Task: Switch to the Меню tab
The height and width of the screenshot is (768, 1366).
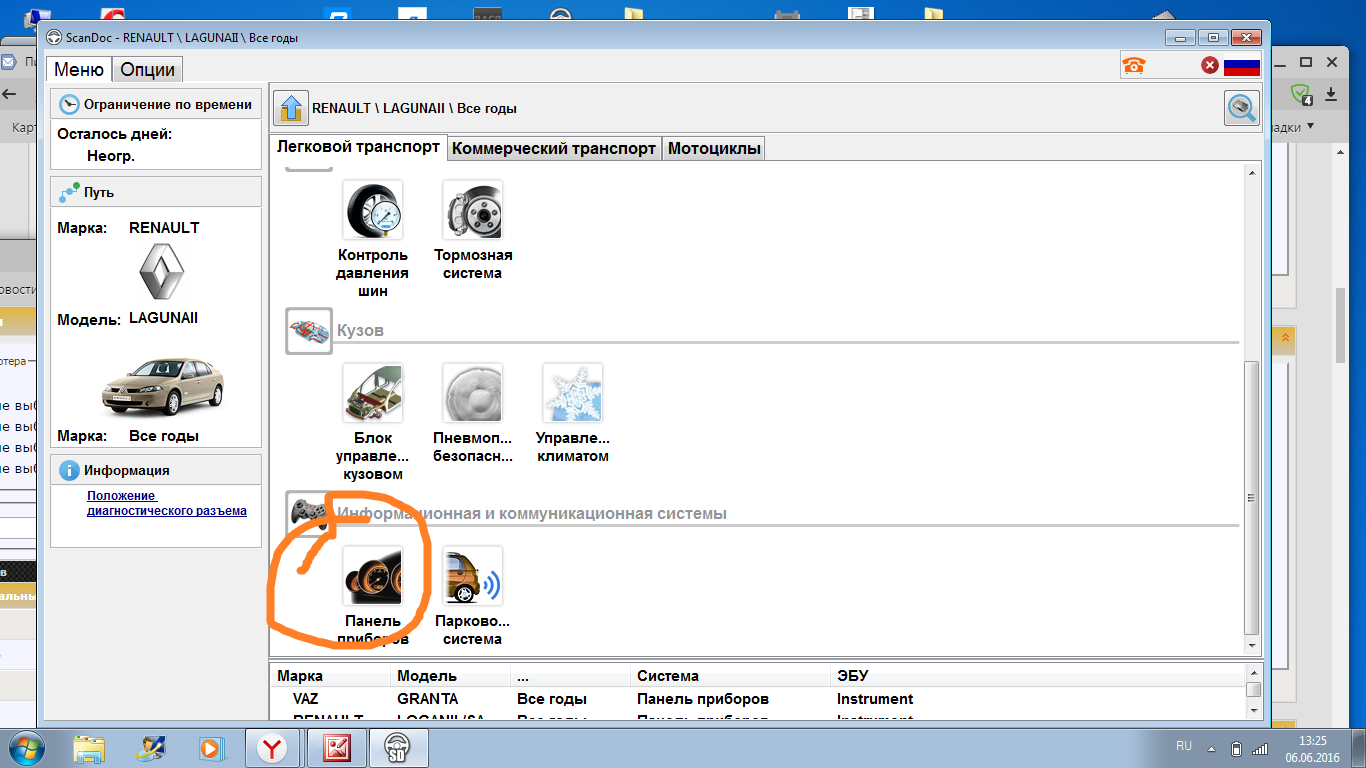Action: pos(79,69)
